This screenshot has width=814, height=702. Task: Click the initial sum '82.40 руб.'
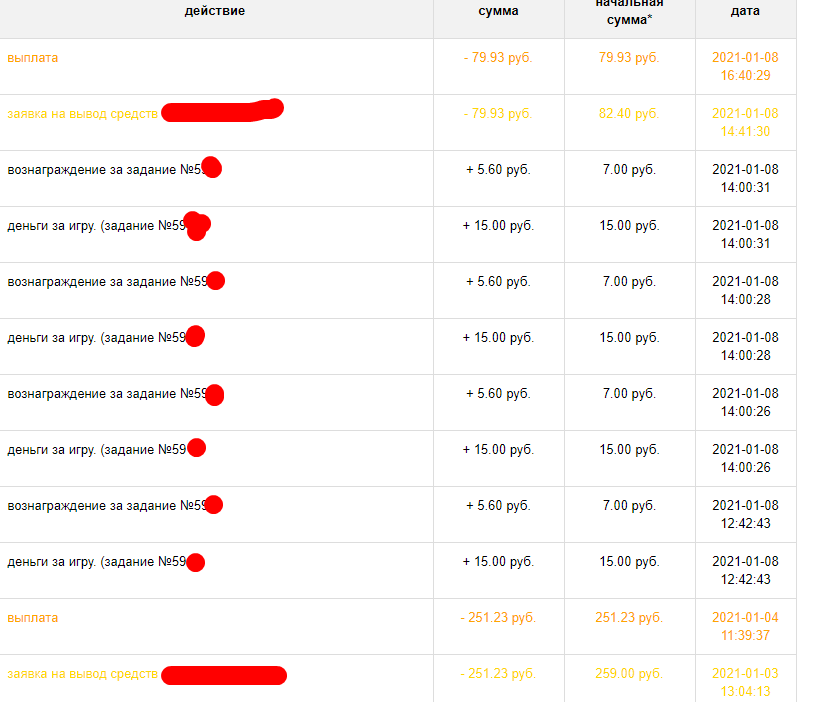coord(629,114)
